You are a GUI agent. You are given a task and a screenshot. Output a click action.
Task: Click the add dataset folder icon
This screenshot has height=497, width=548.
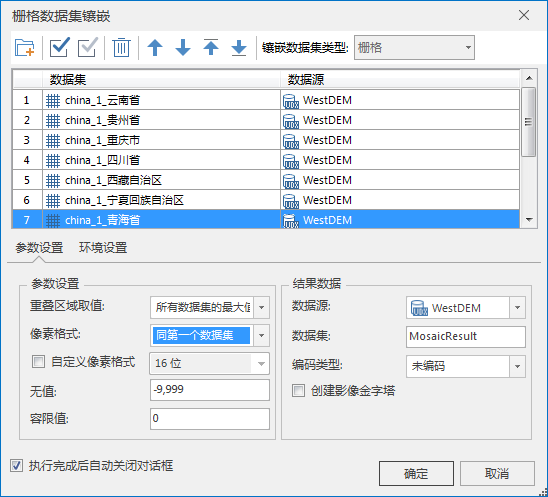[x=24, y=48]
